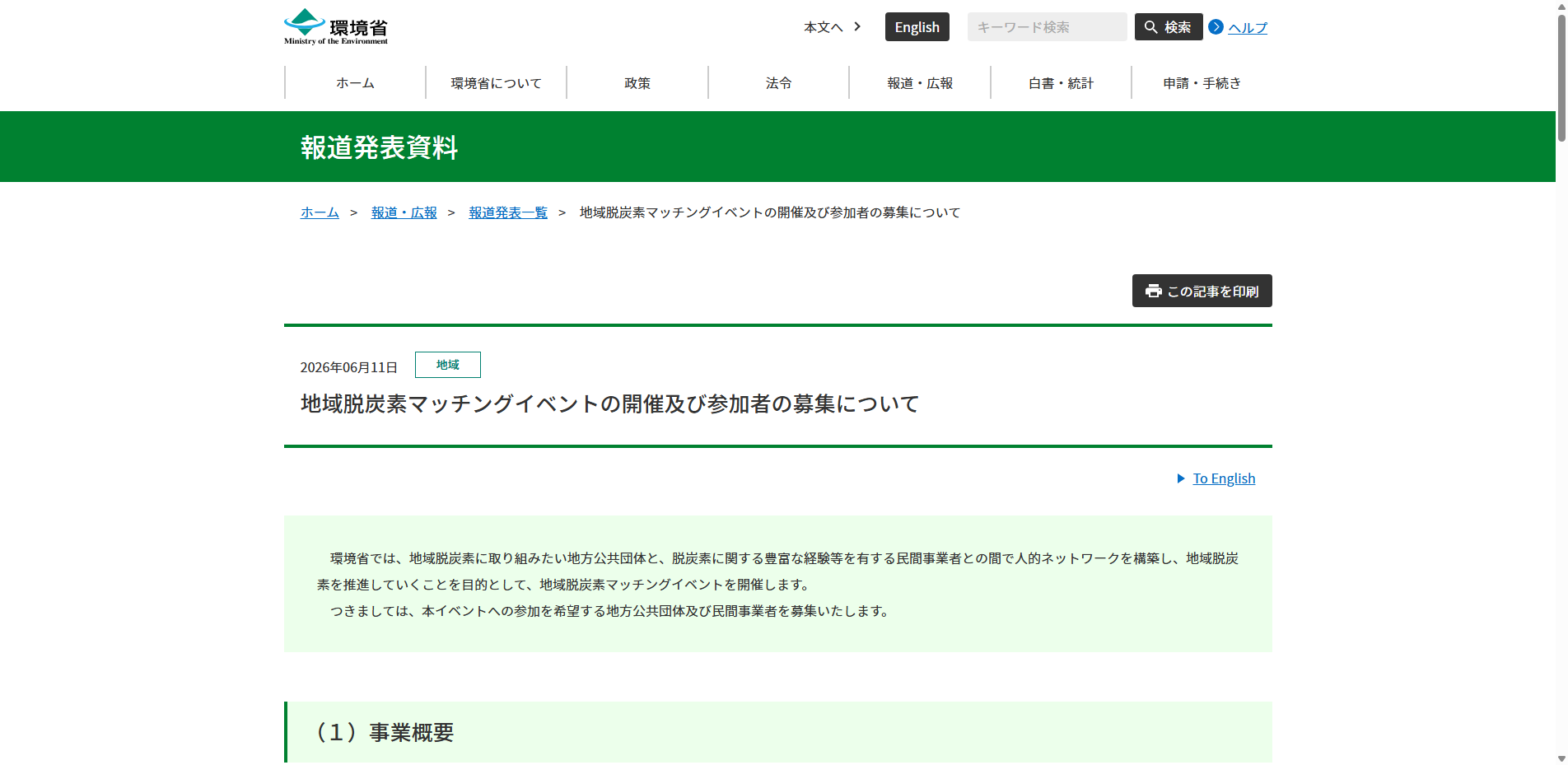Click the blue arrow icon next to ヘルプ

[1216, 27]
